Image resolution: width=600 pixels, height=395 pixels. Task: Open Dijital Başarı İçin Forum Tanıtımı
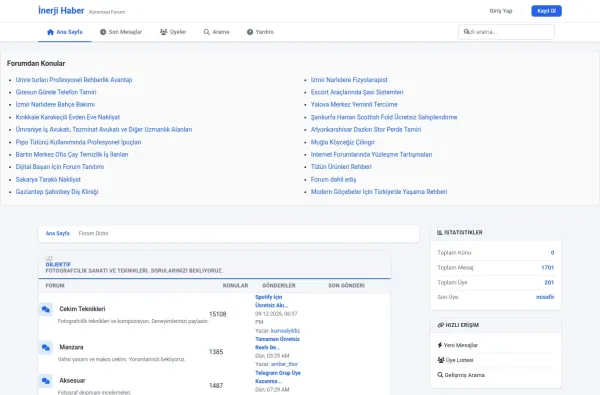point(60,167)
